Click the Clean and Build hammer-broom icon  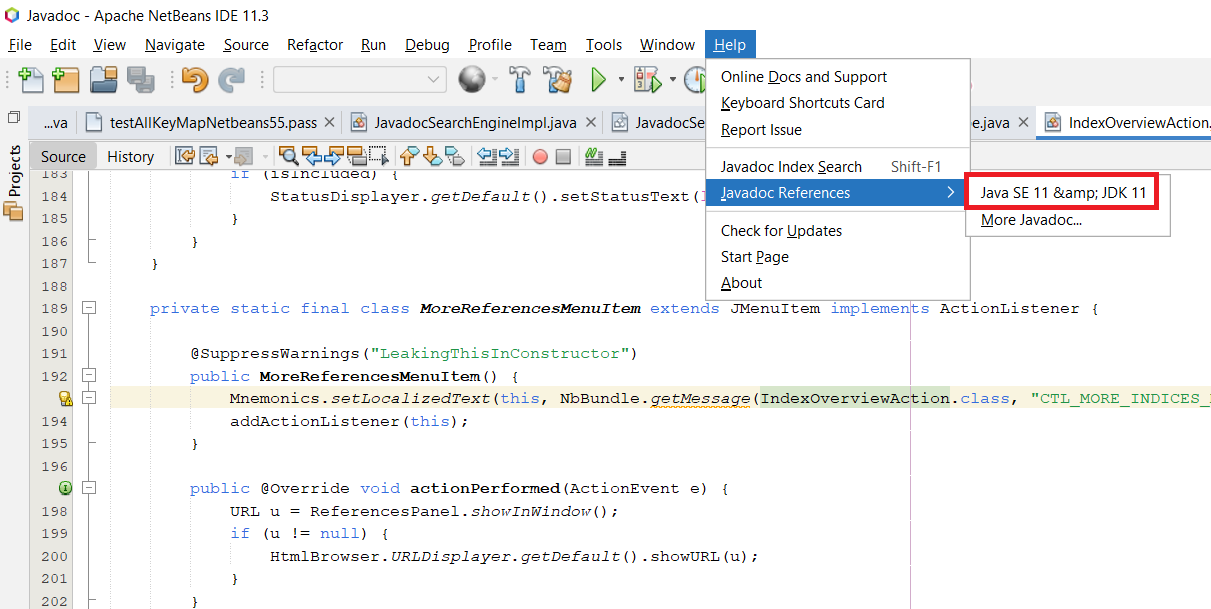[558, 79]
